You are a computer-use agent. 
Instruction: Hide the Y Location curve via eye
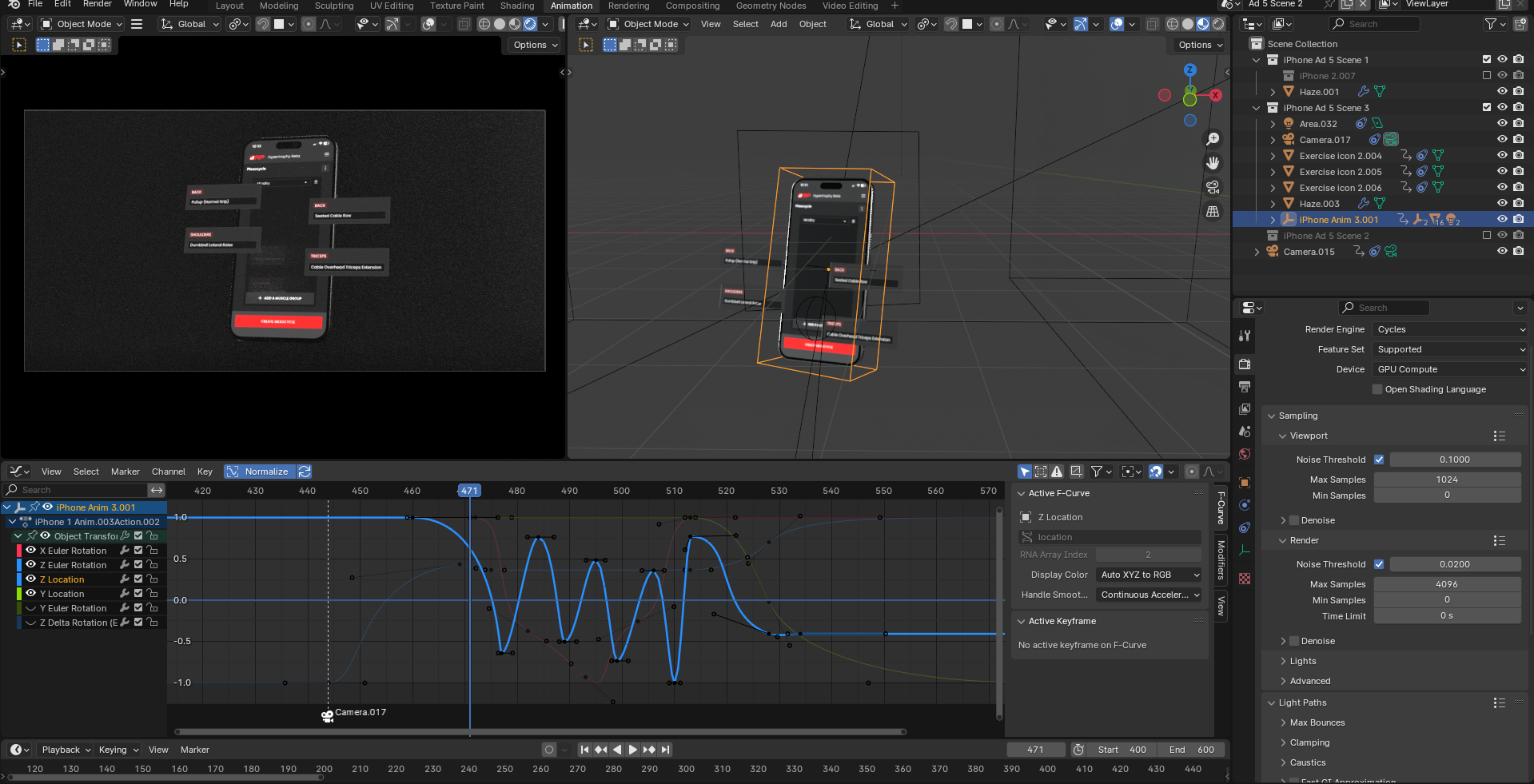coord(31,593)
